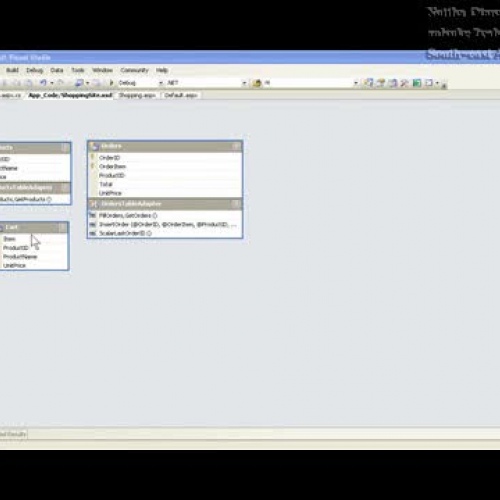The height and width of the screenshot is (500, 500).
Task: Select the Item column in Cart
Action: point(34,239)
